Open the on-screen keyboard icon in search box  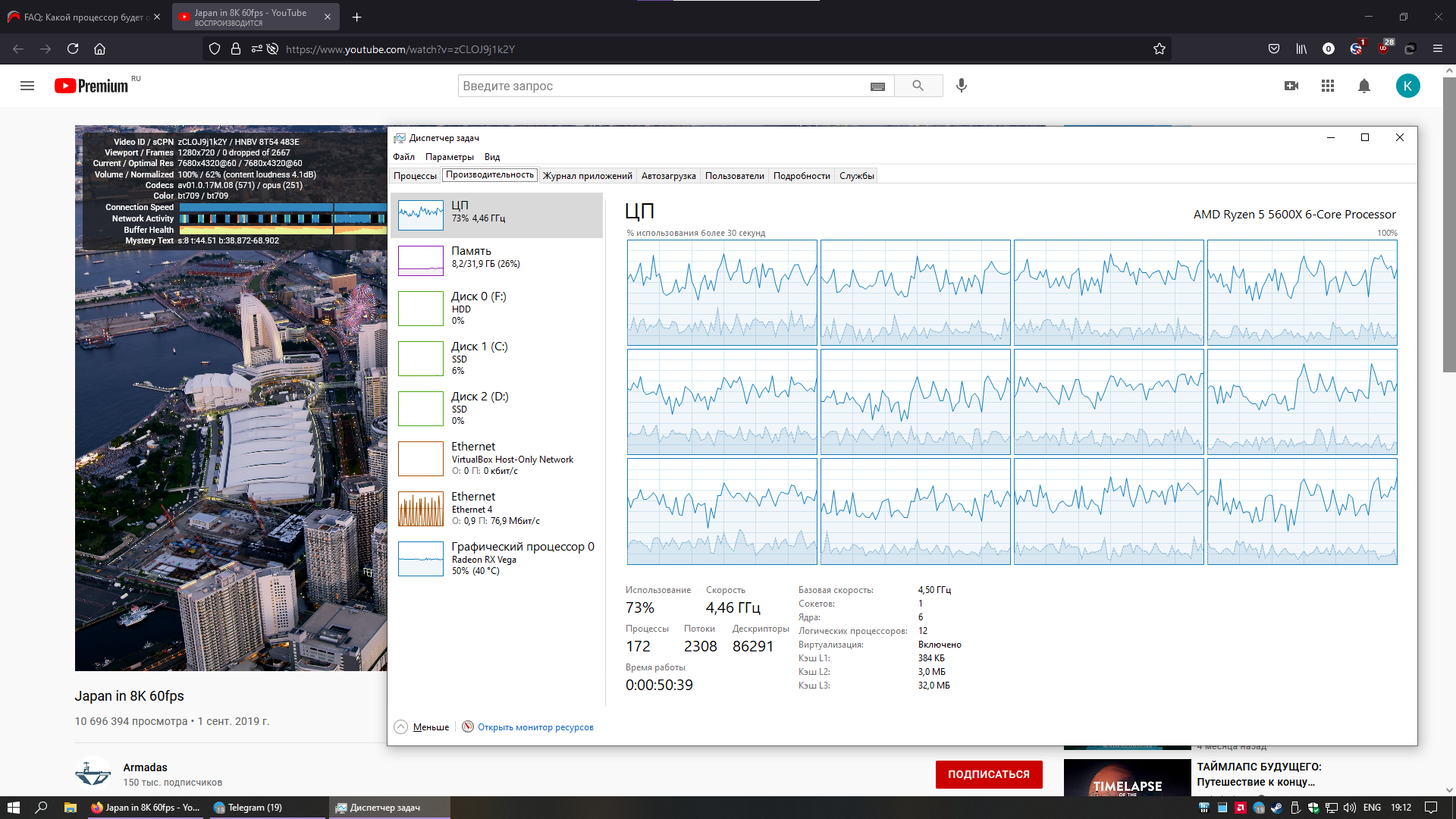877,86
